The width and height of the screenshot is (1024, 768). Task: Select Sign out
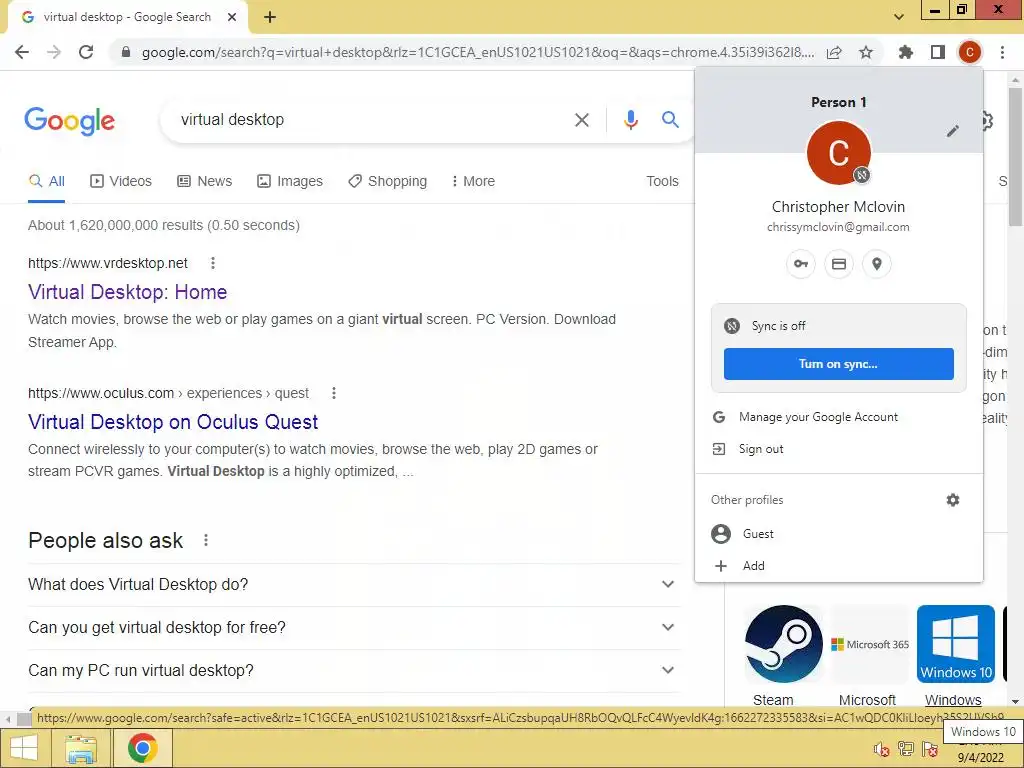(839, 449)
